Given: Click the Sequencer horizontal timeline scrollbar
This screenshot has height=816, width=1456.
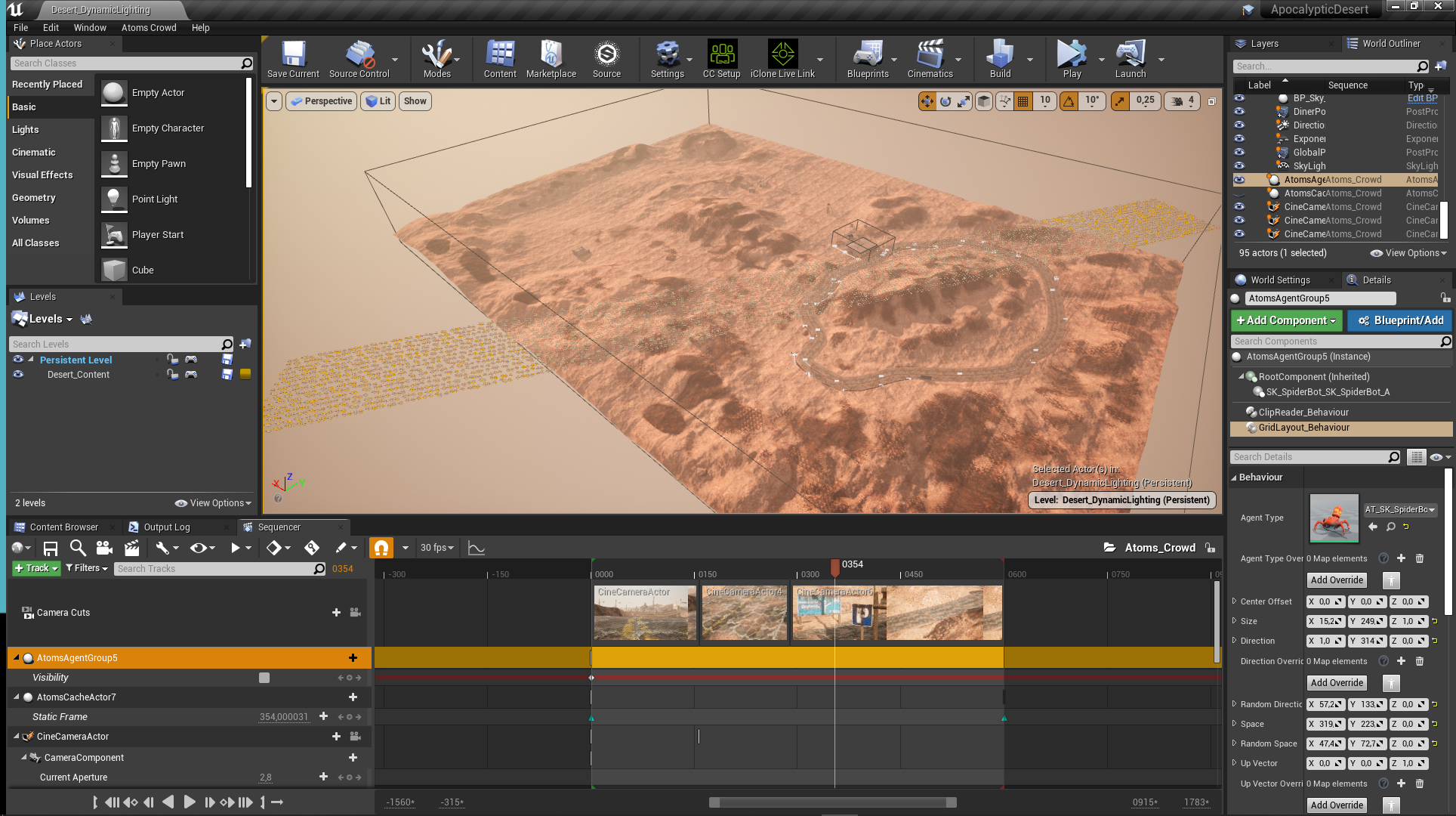Looking at the screenshot, I should click(x=833, y=802).
